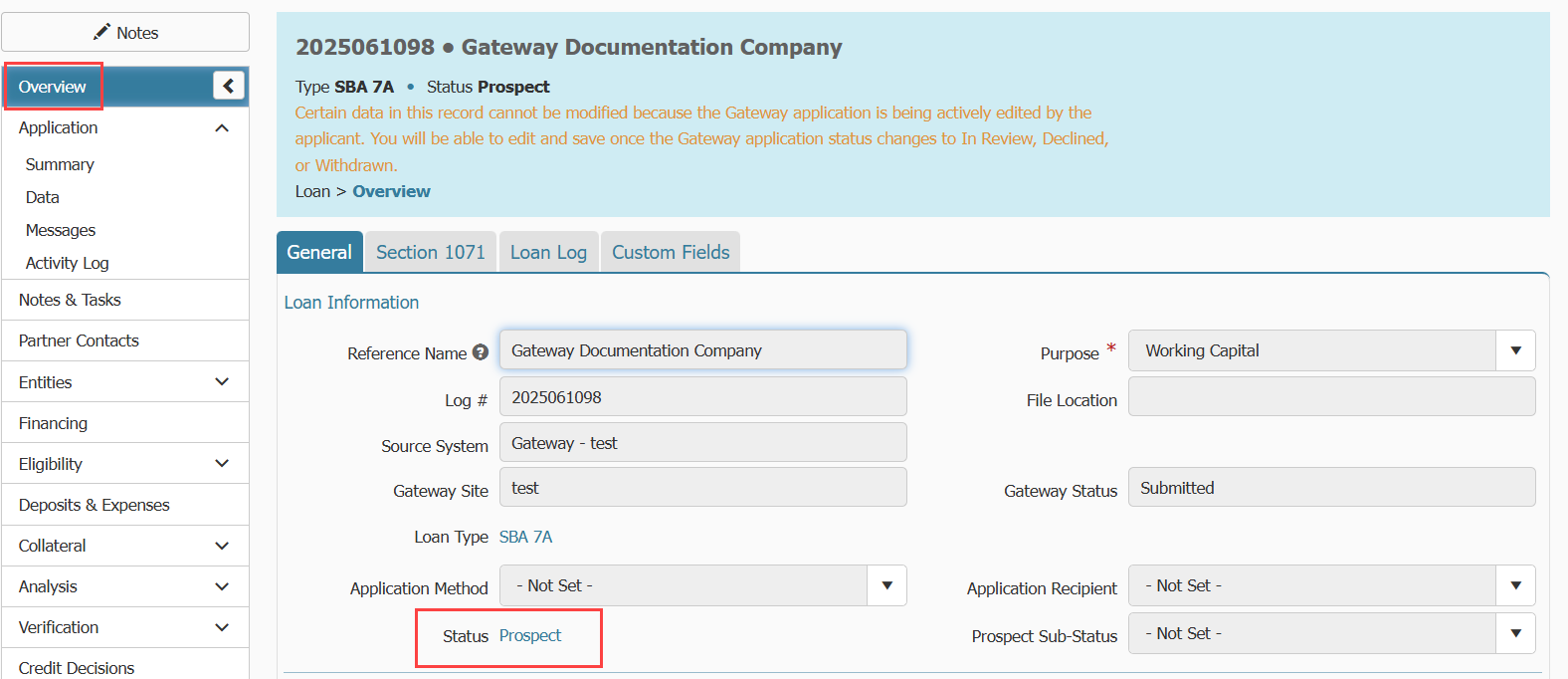Viewport: 1568px width, 679px height.
Task: Expand the Entities section
Action: click(x=222, y=381)
